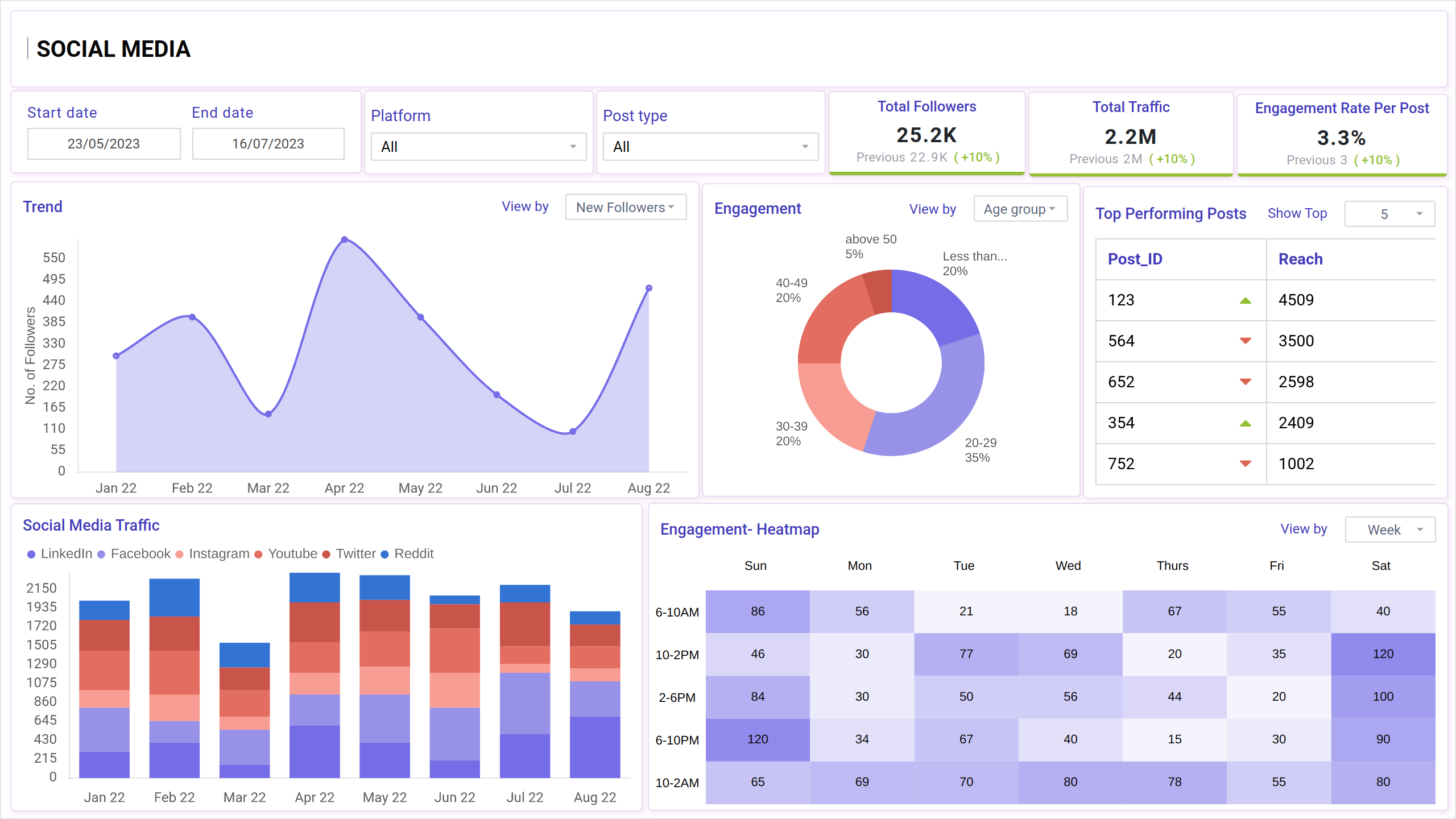Click reach value 2409
This screenshot has height=819, width=1456.
(1296, 423)
